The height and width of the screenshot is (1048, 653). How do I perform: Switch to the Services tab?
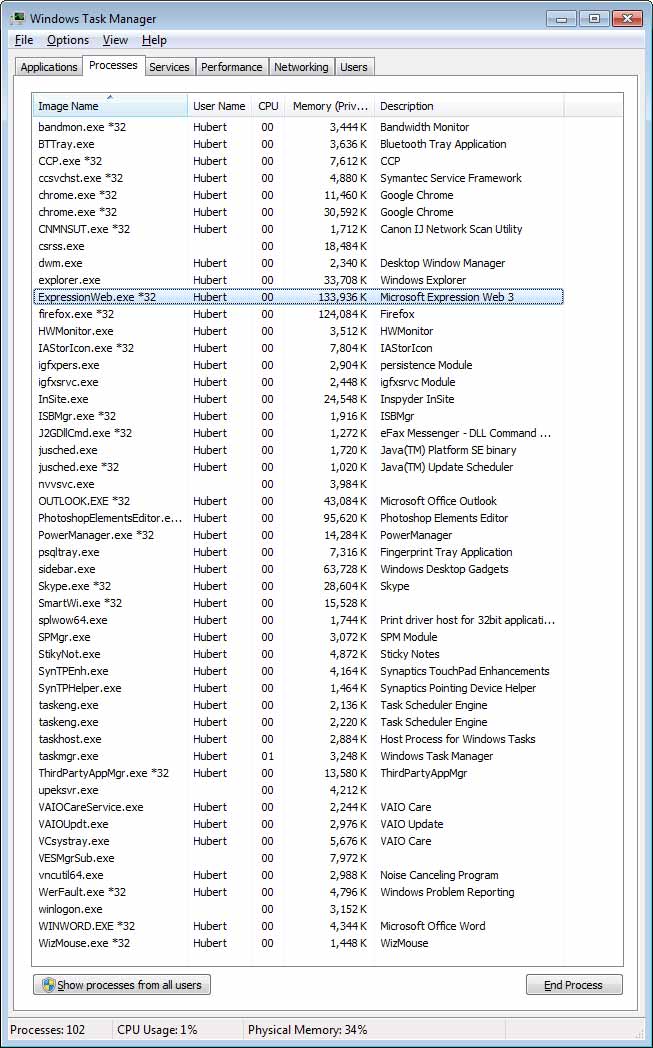[x=169, y=67]
